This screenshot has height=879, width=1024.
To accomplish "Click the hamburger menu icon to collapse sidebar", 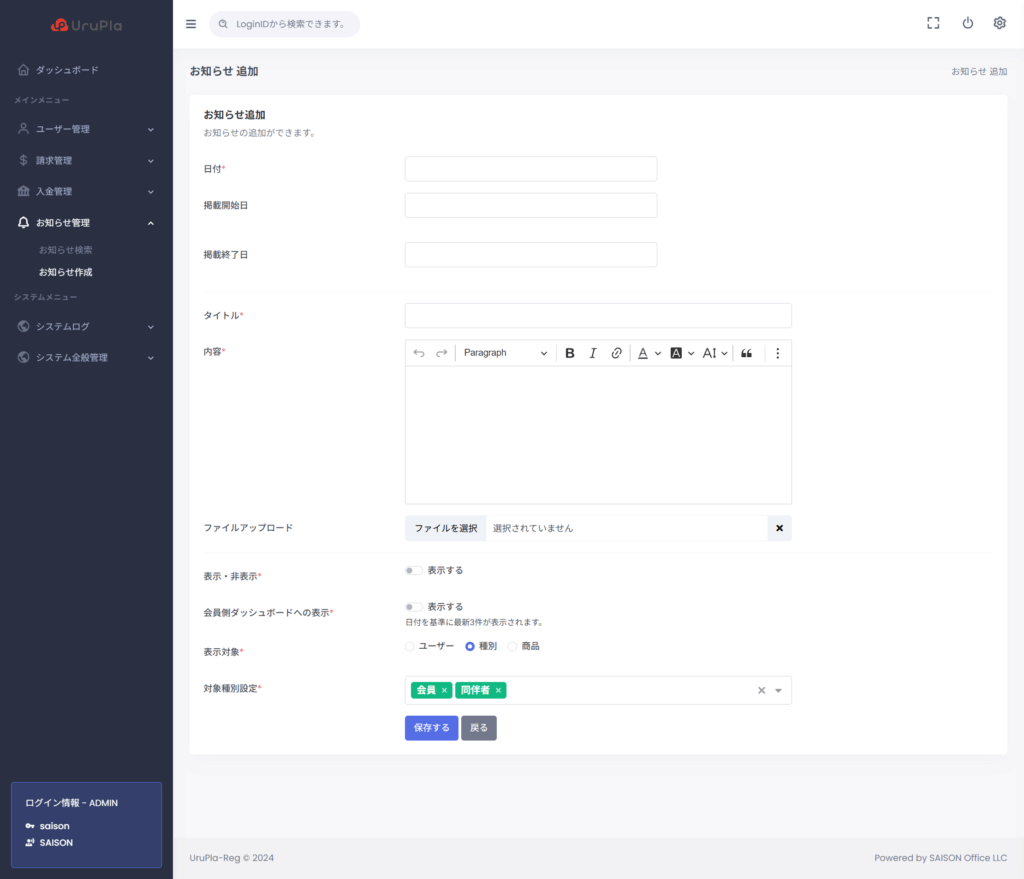I will 191,24.
